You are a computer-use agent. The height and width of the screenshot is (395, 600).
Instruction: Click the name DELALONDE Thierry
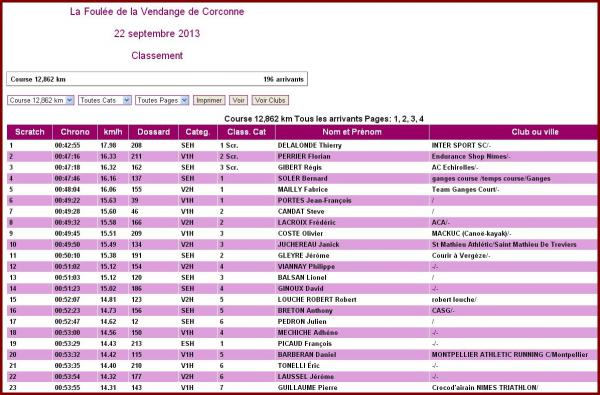click(310, 145)
